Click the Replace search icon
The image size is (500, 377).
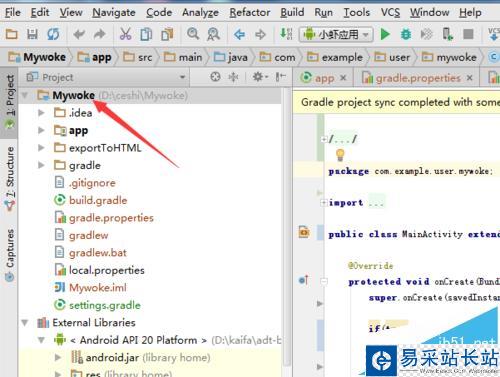[x=213, y=34]
